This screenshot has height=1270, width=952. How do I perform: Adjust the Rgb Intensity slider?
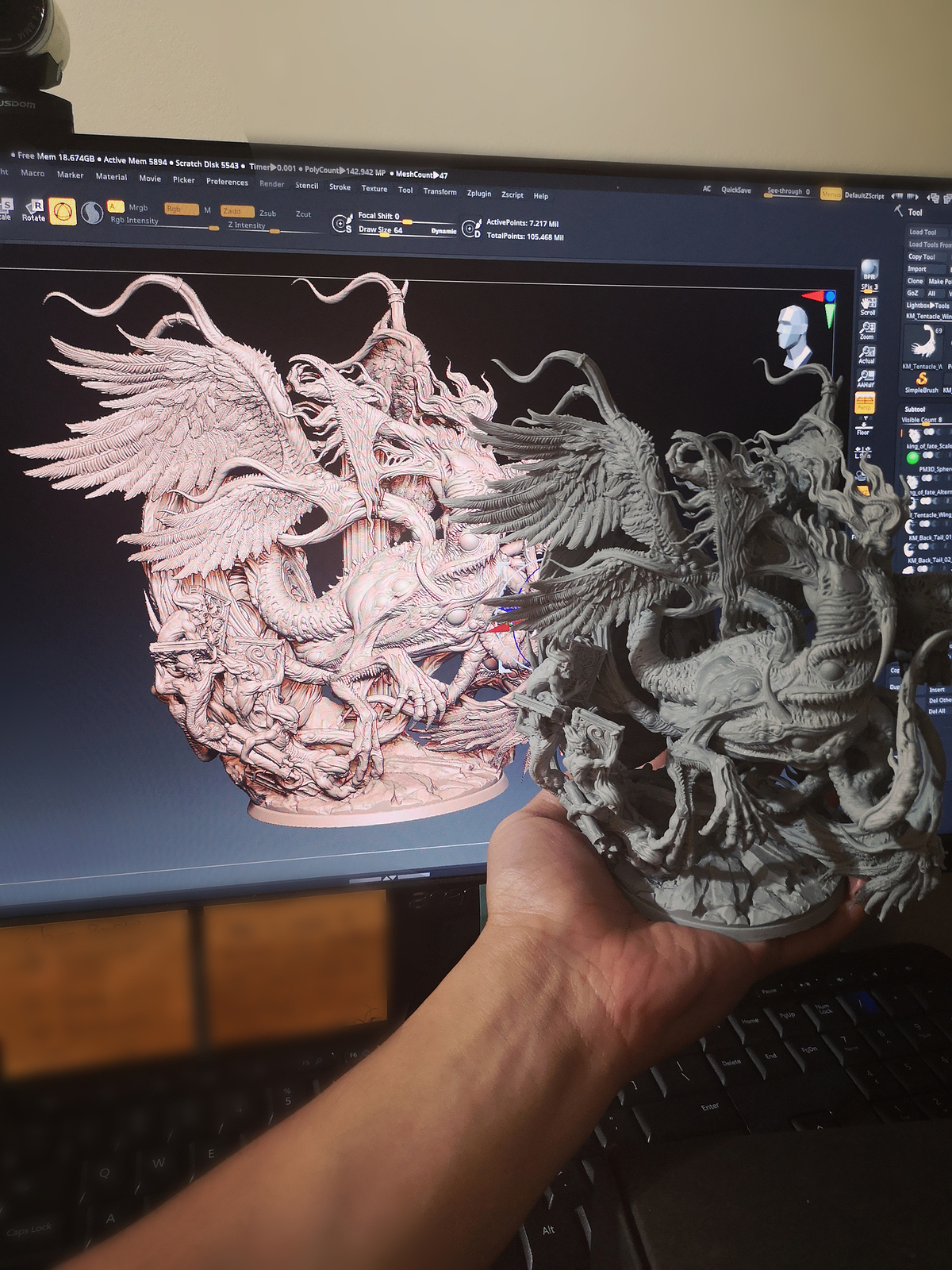(163, 222)
